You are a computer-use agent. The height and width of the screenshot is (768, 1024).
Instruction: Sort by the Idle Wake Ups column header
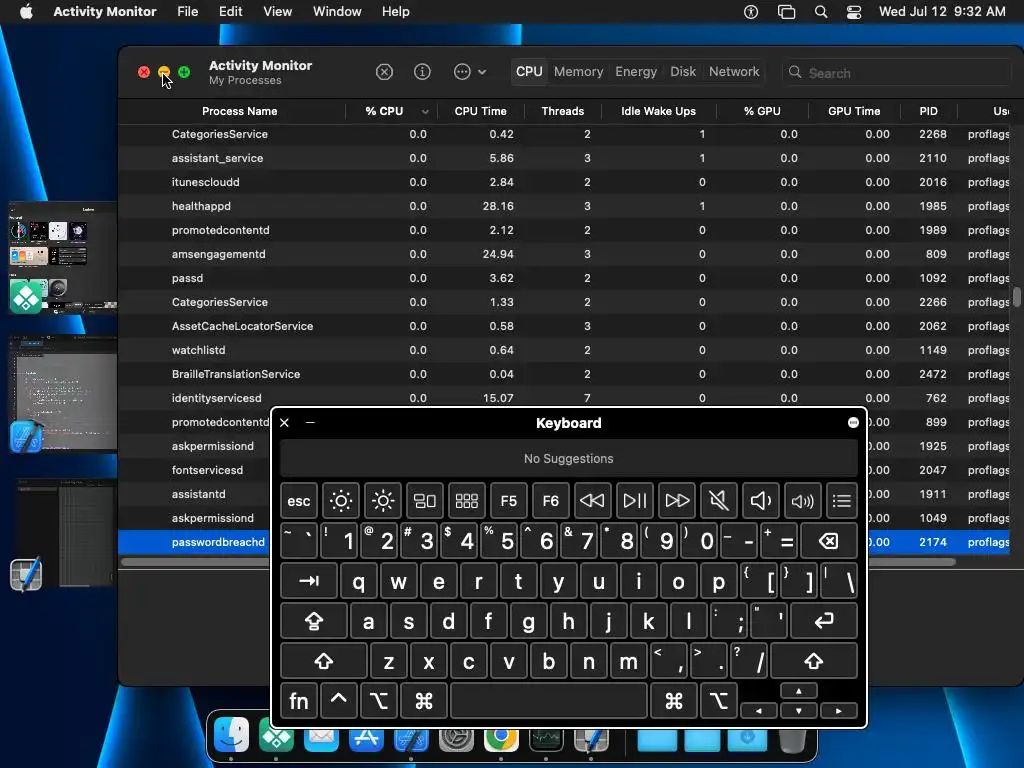click(x=658, y=111)
